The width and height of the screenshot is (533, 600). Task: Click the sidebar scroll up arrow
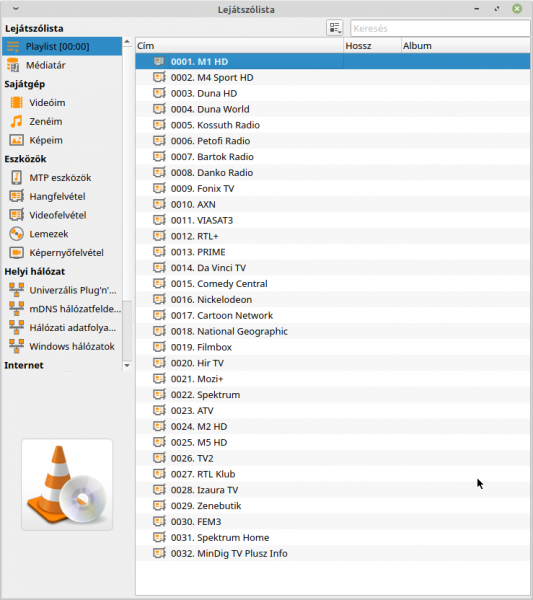pos(127,41)
